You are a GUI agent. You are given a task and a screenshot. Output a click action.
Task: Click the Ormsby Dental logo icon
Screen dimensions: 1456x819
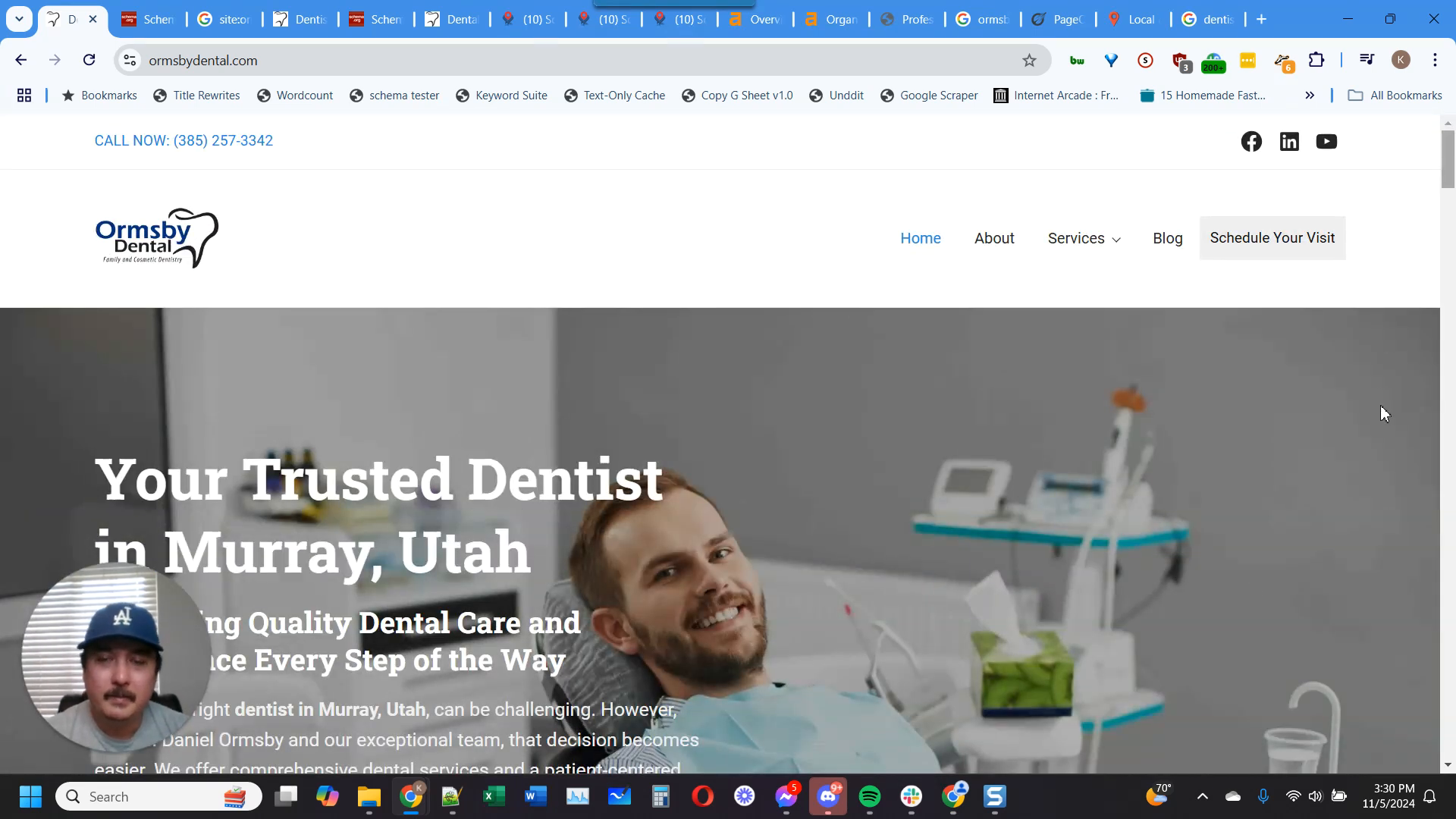coord(157,238)
